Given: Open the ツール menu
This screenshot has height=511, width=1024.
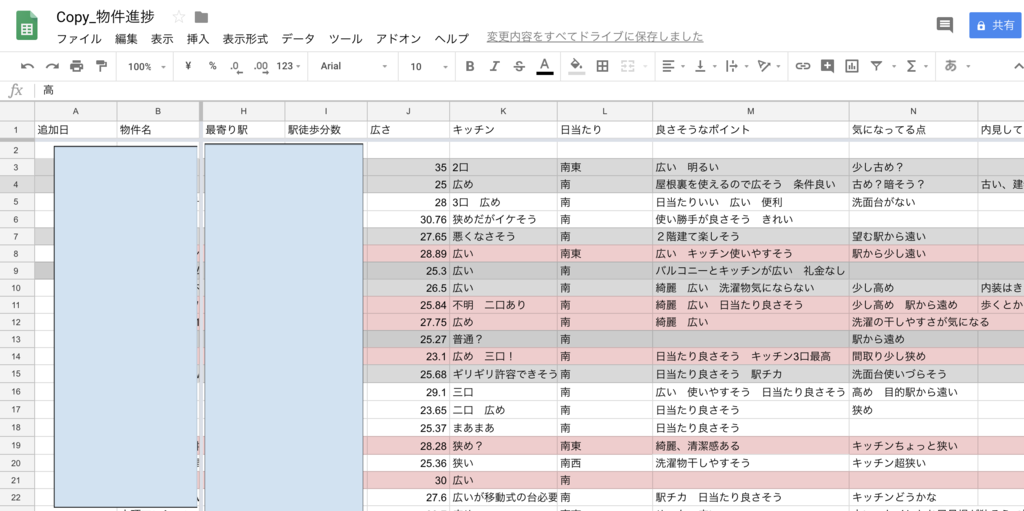Looking at the screenshot, I should pyautogui.click(x=345, y=39).
